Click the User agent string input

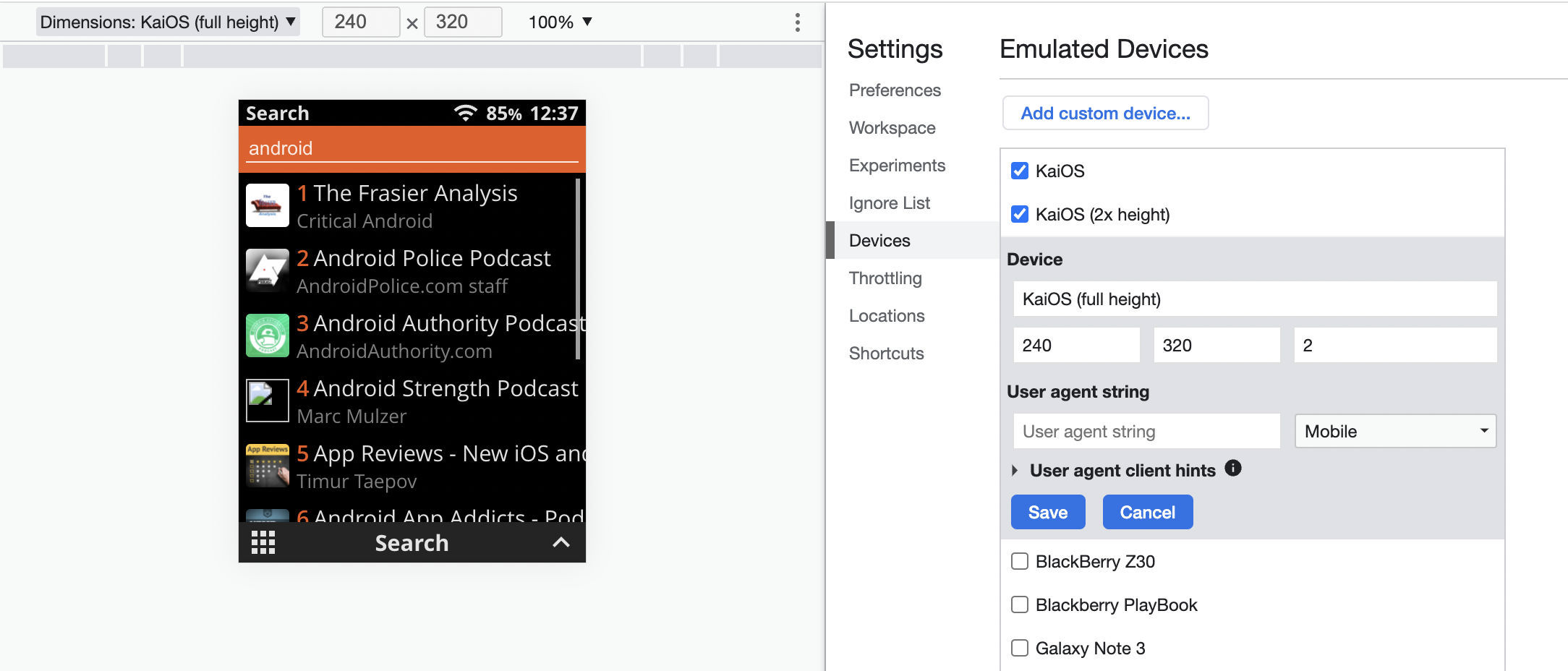click(x=1146, y=431)
